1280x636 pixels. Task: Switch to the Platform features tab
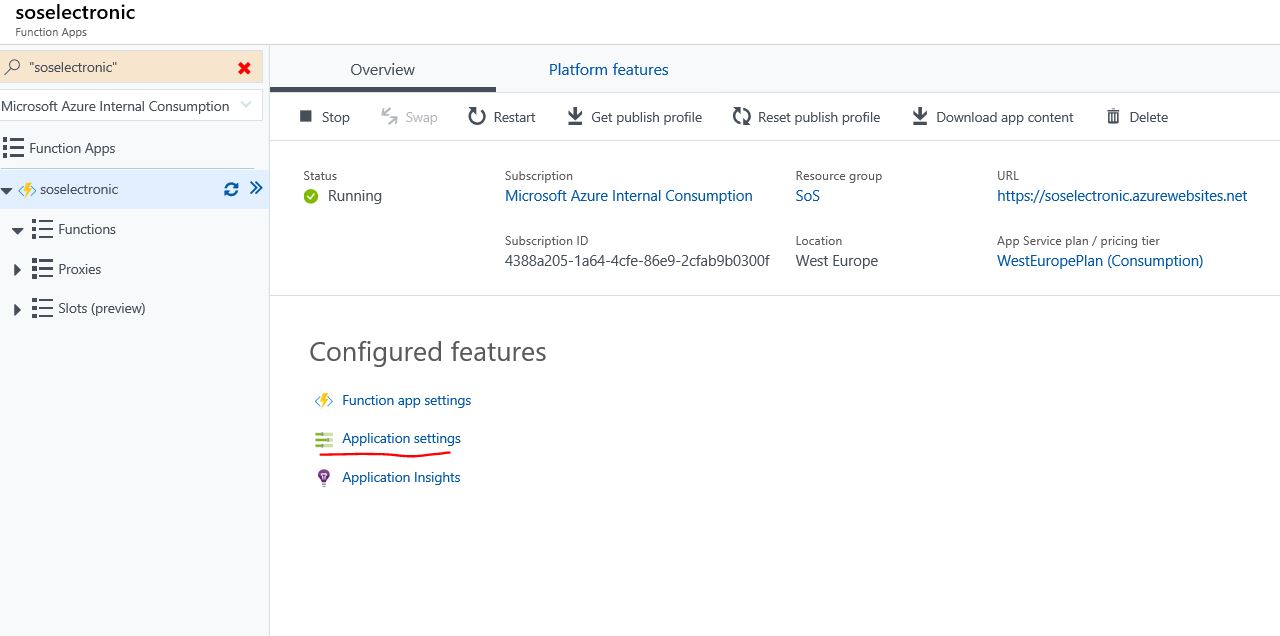point(608,70)
